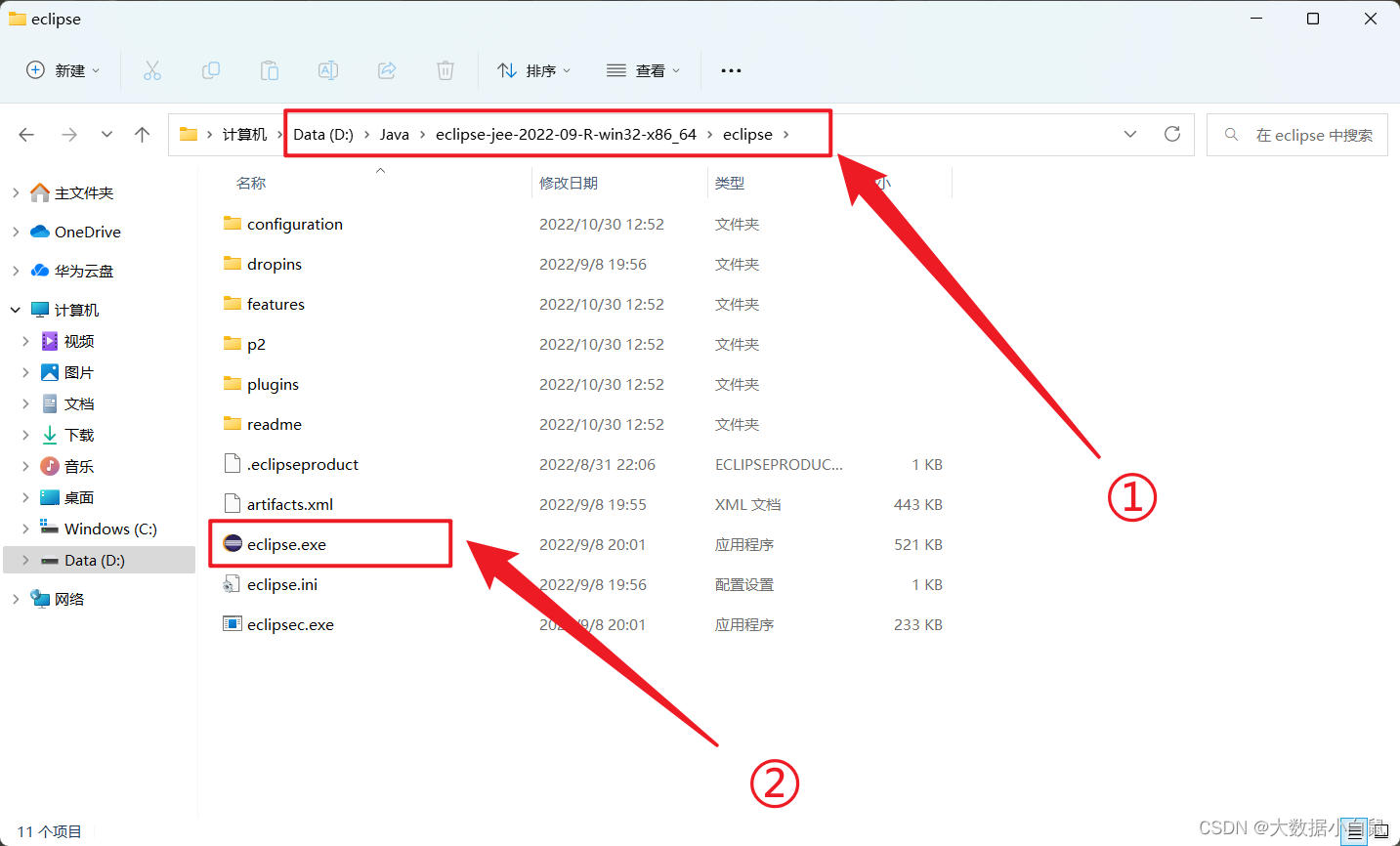Select the .eclipseproduct file
The image size is (1400, 846).
303,464
